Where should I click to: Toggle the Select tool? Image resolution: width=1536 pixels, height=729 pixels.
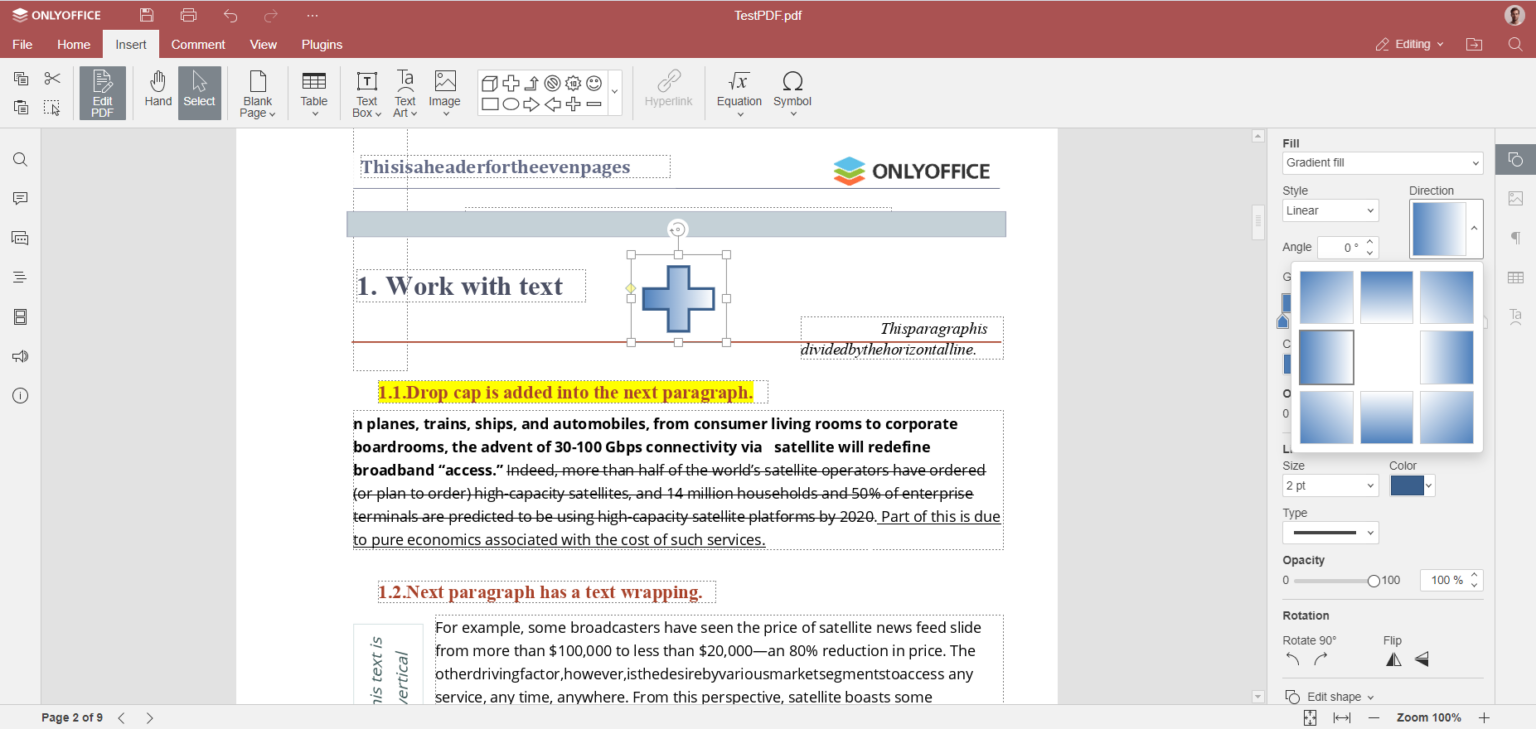tap(199, 92)
